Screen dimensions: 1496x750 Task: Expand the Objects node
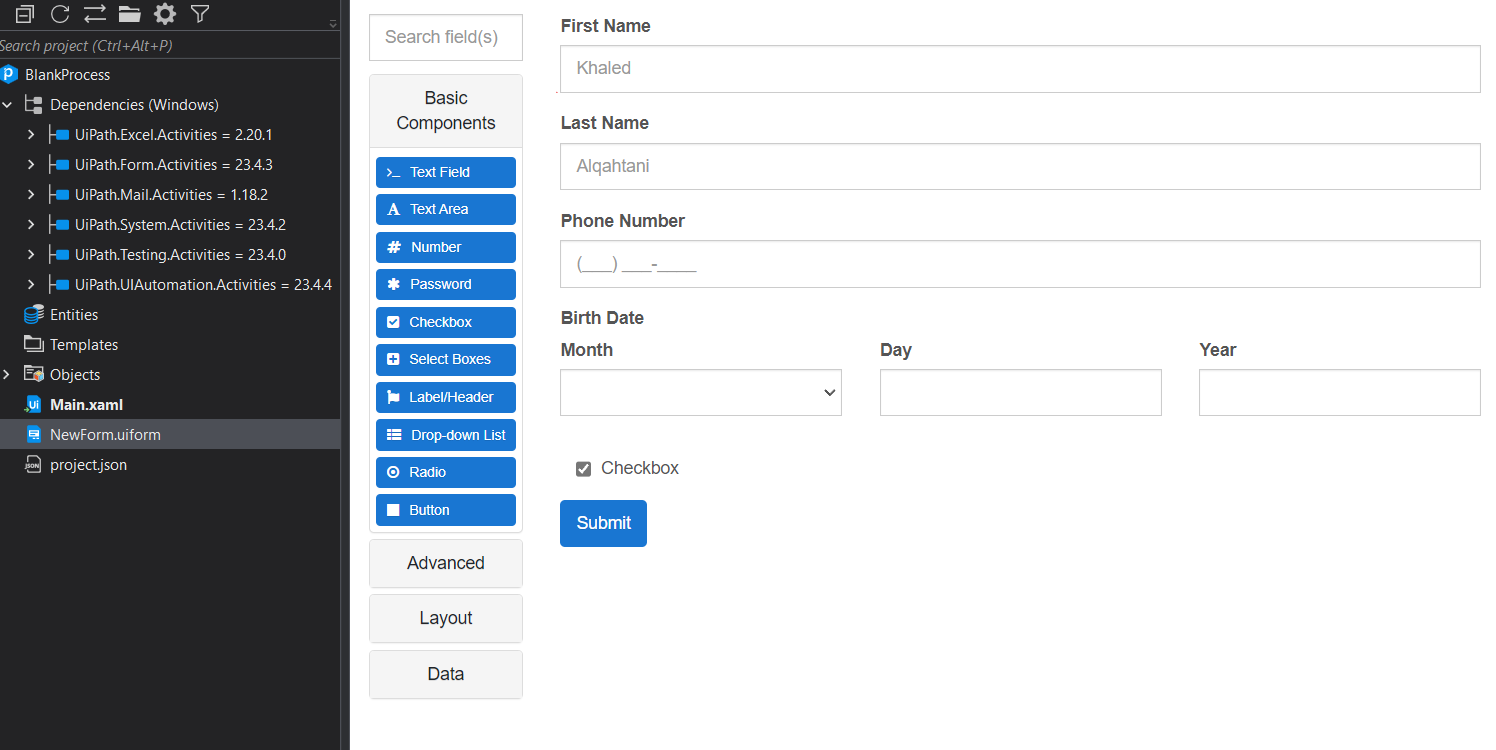tap(8, 375)
